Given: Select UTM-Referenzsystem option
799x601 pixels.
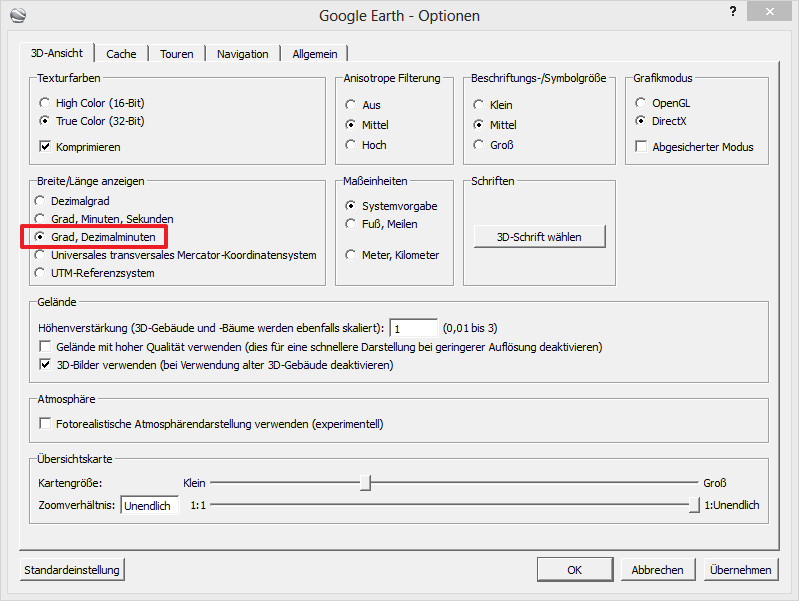Looking at the screenshot, I should point(94,273).
